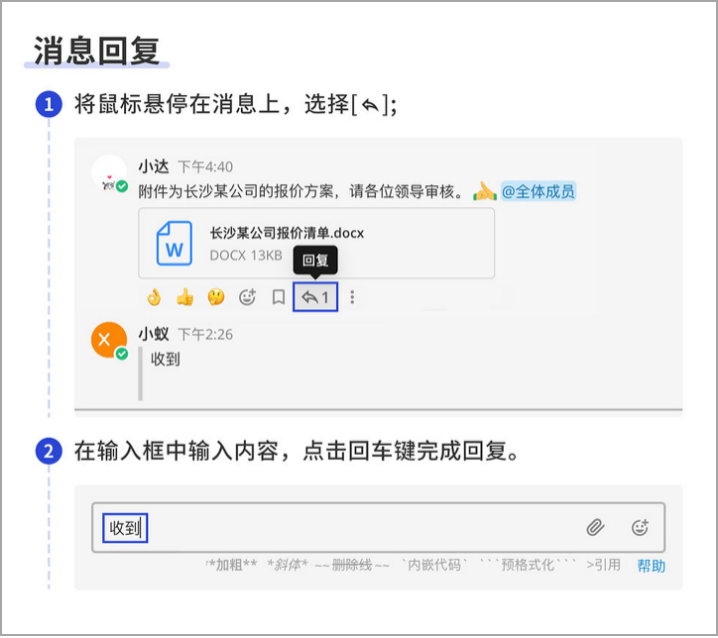Click the 删除线 formatting hint
Image resolution: width=718 pixels, height=638 pixels.
352,565
